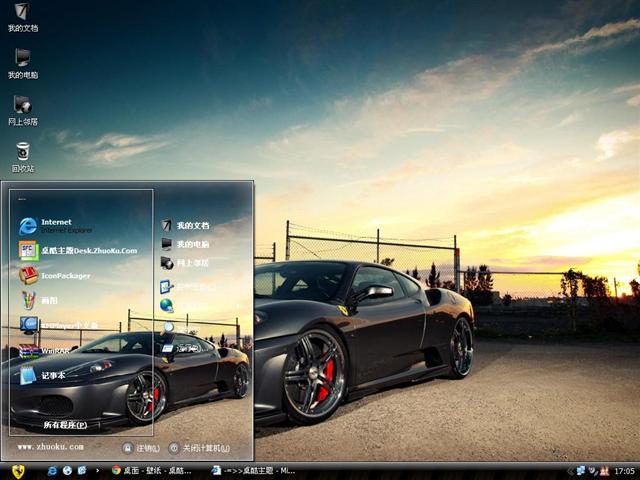Open 网上邻居 desktop icon
The width and height of the screenshot is (640, 480).
[22, 108]
